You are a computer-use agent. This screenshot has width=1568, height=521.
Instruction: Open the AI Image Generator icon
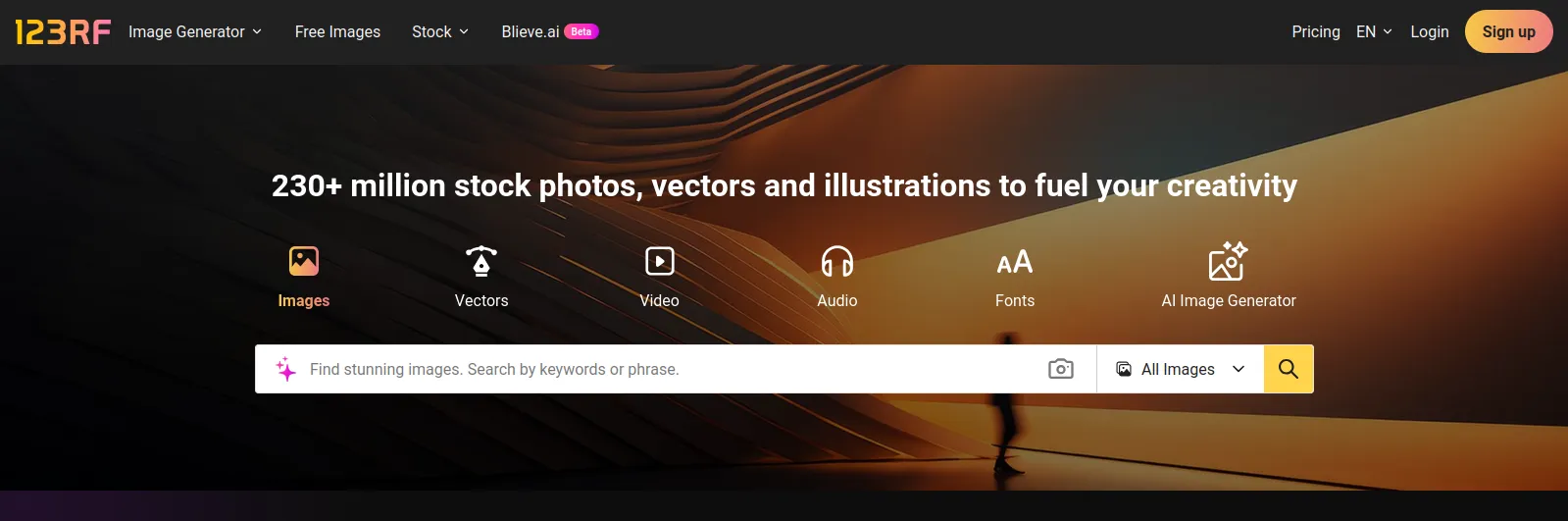[x=1228, y=261]
